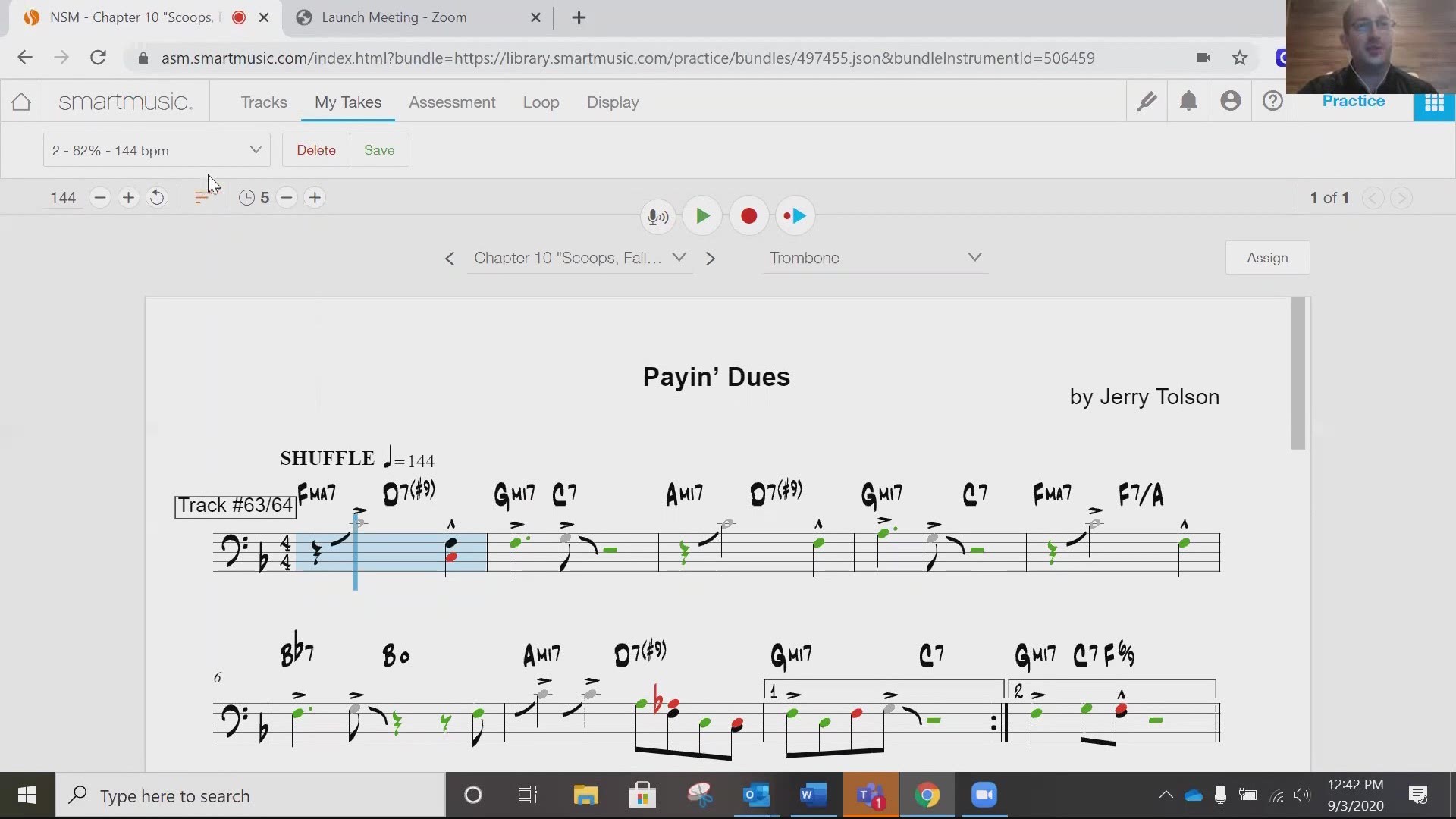This screenshot has height=819, width=1456.
Task: Click the microphone icon to enable input
Action: [655, 215]
